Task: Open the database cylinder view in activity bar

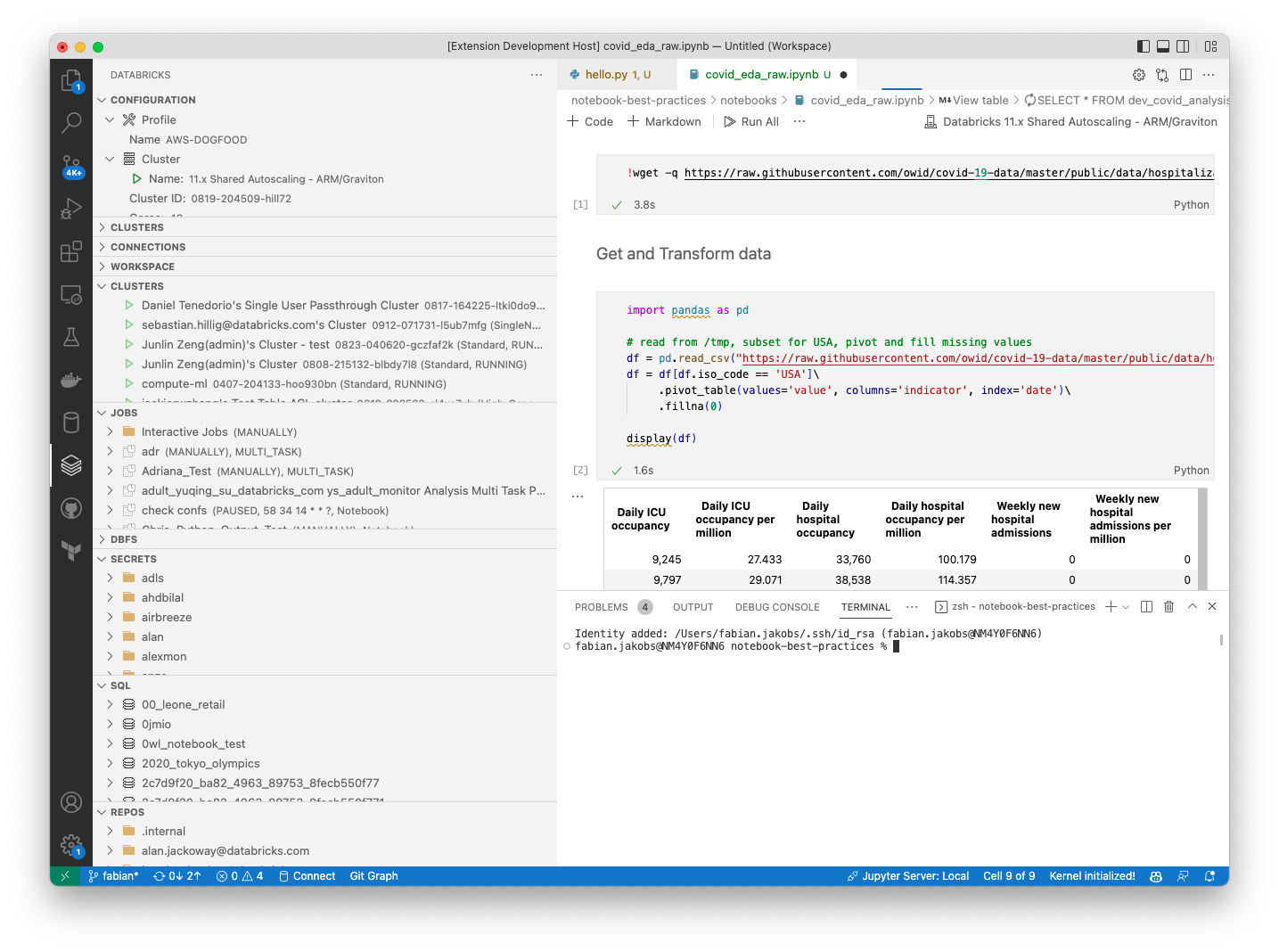Action: [x=71, y=423]
